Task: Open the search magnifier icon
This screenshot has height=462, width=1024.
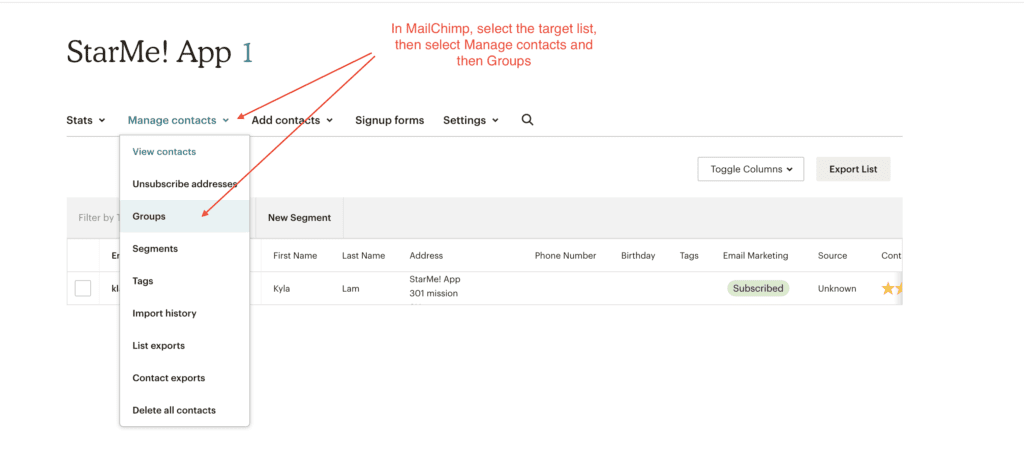Action: [528, 120]
